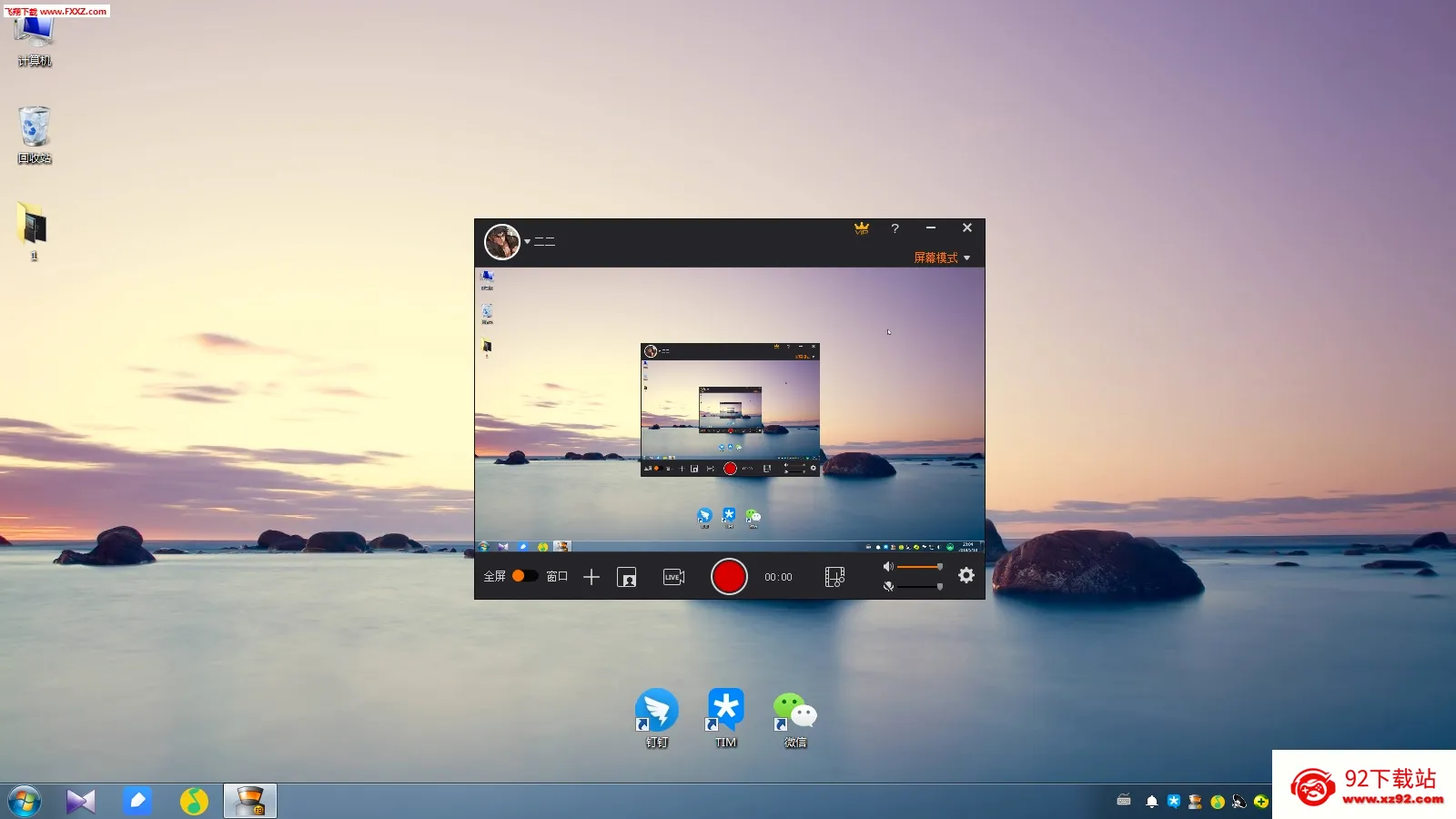Viewport: 1456px width, 819px height.
Task: Open the 微信 WeChat desktop shortcut
Action: (795, 718)
